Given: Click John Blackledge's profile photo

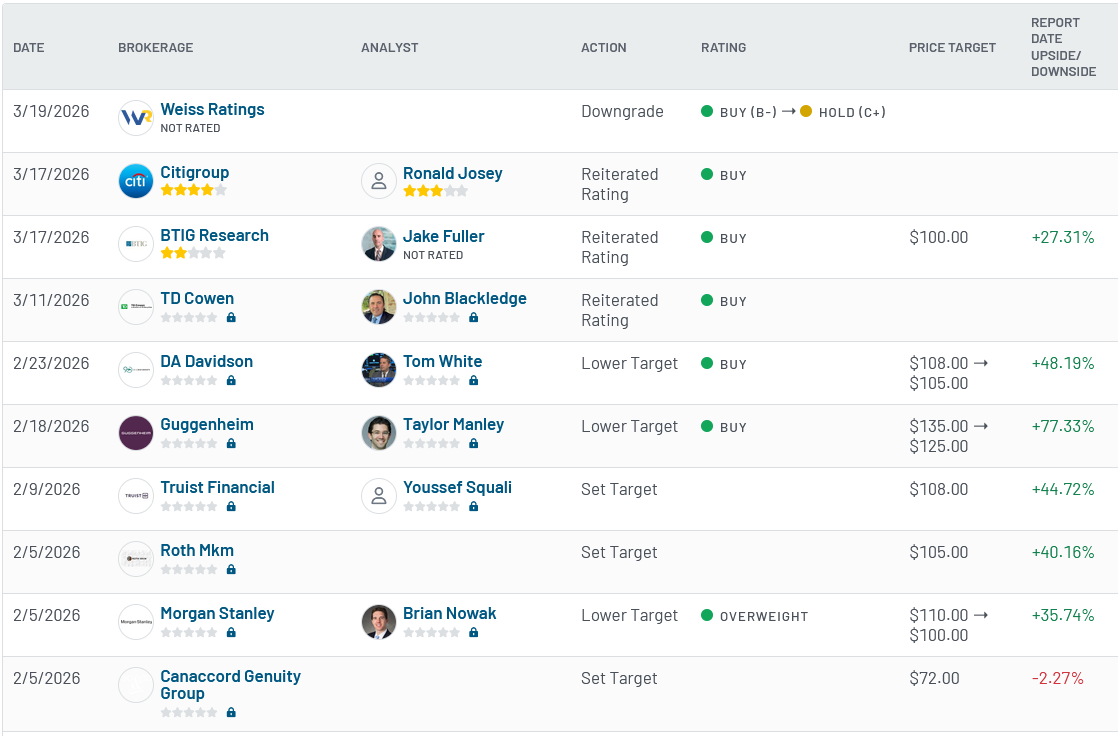Looking at the screenshot, I should click(x=379, y=307).
